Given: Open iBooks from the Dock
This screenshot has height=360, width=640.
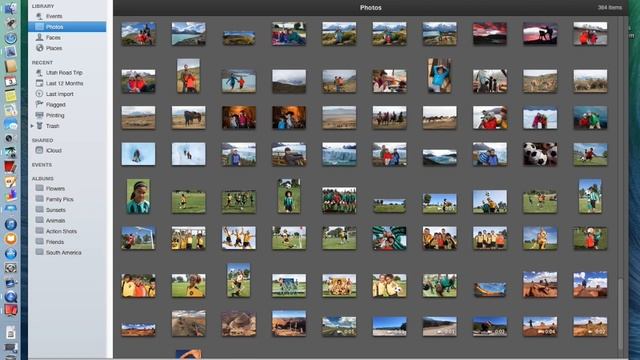Looking at the screenshot, I should pyautogui.click(x=10, y=239).
